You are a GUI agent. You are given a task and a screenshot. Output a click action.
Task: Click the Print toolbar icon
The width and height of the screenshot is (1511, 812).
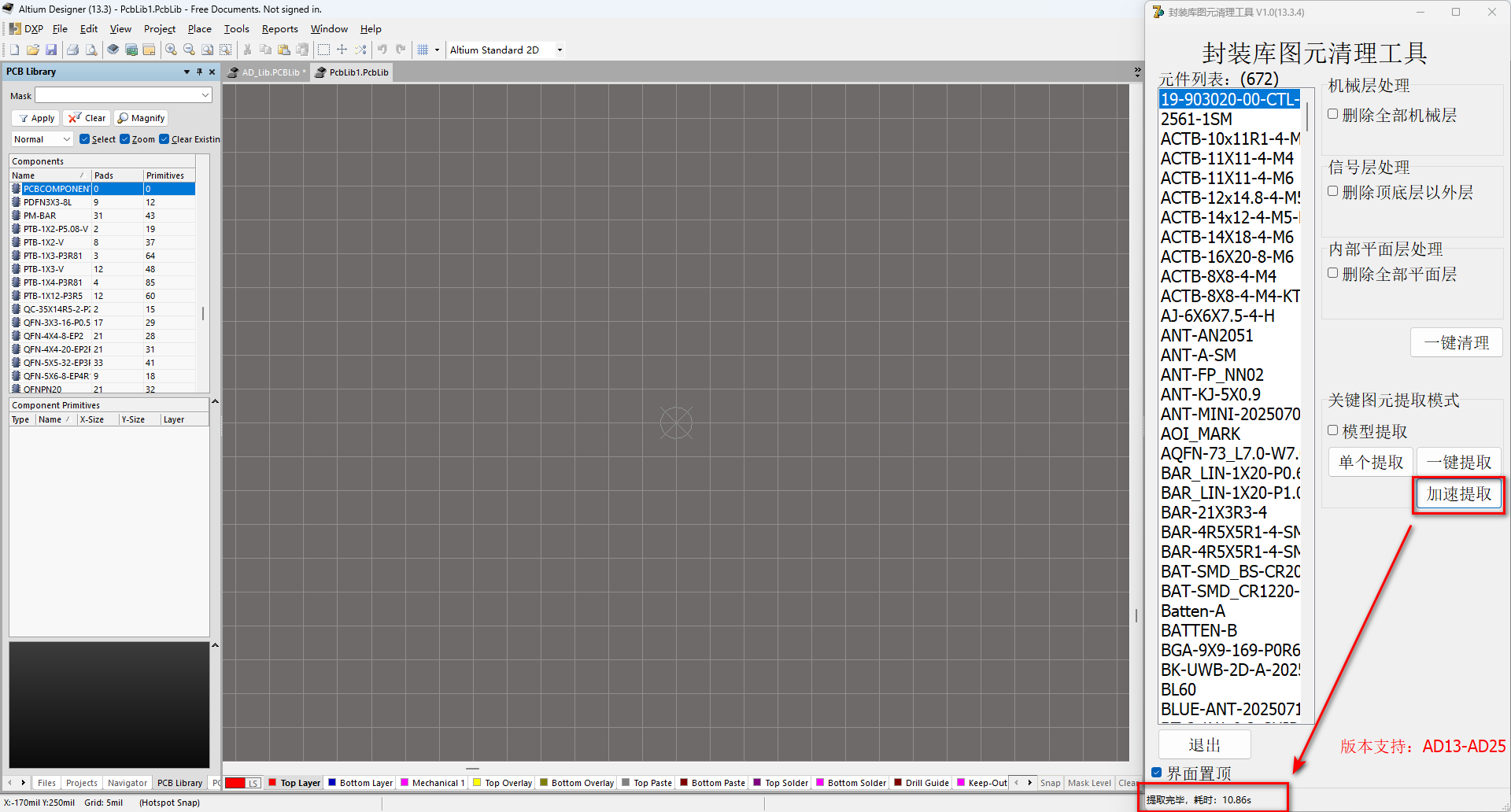73,50
